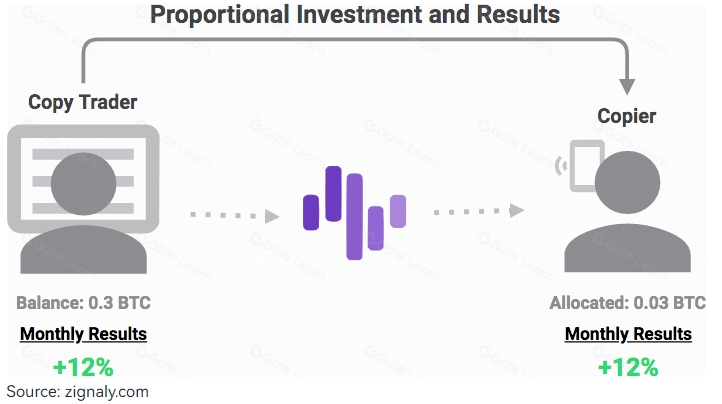Viewport: 722px width, 404px height.
Task: Open Monthly Results under Copier
Action: tap(628, 334)
